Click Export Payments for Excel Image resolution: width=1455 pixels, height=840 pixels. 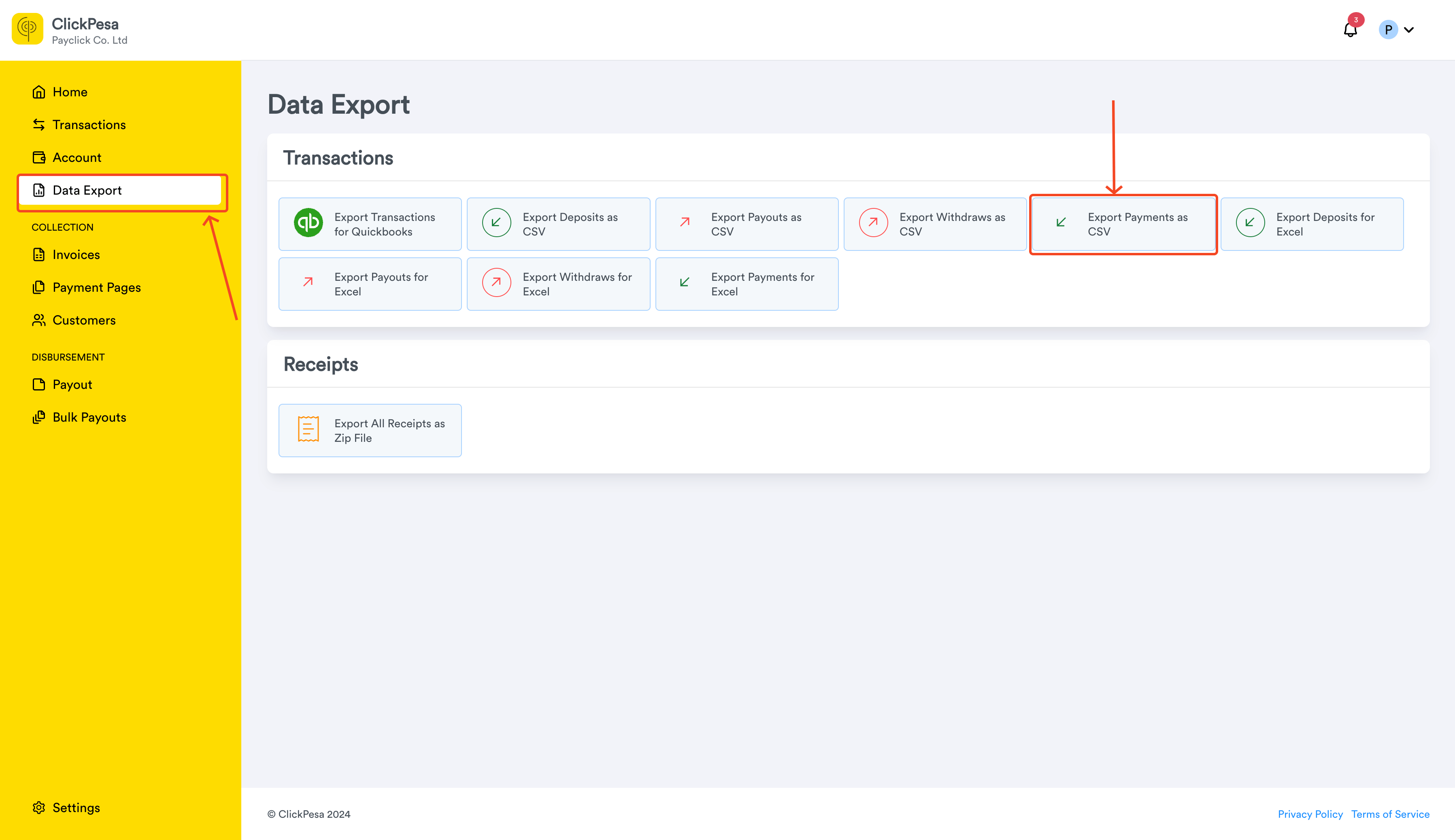(x=747, y=284)
